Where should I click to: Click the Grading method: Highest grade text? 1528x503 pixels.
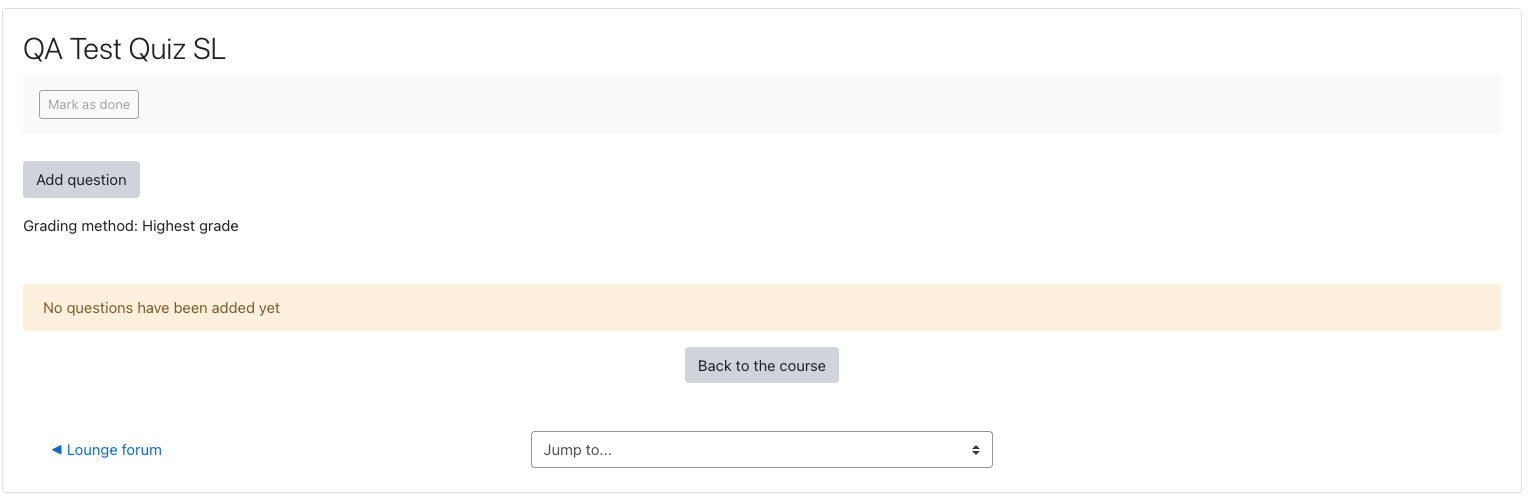[x=131, y=226]
